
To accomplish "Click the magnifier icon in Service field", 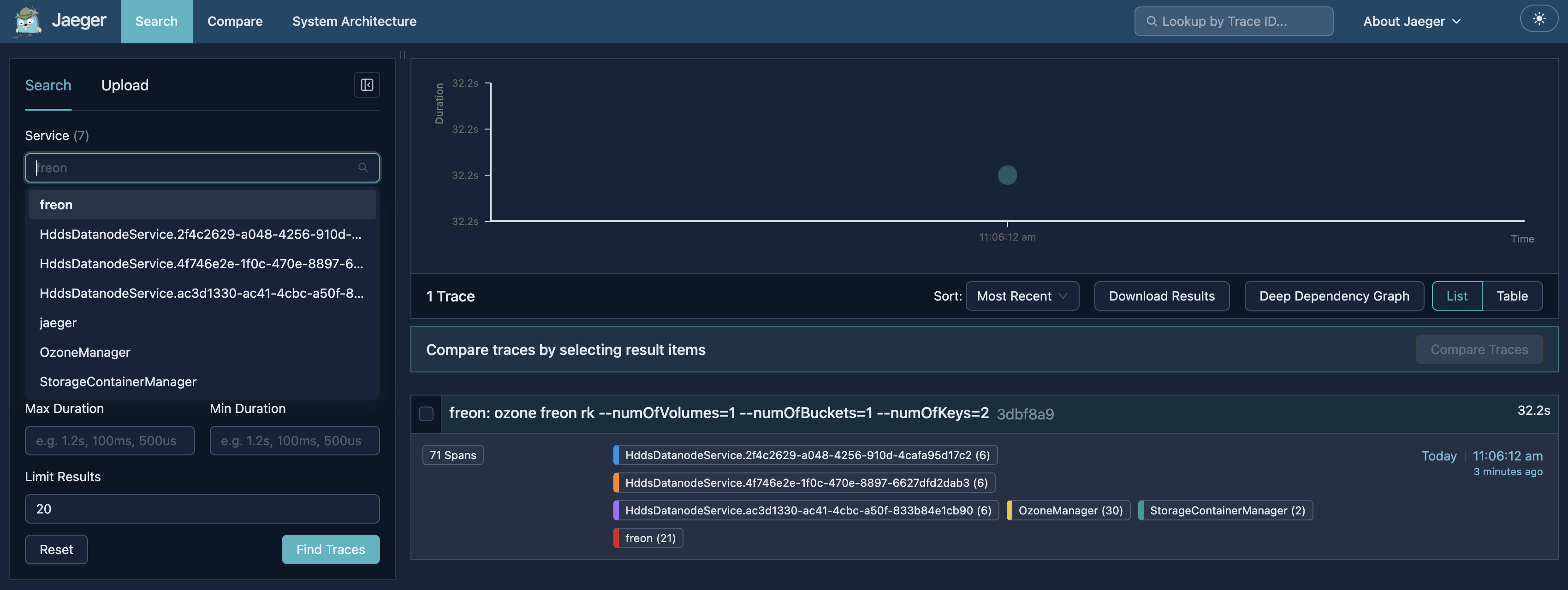I will (363, 168).
